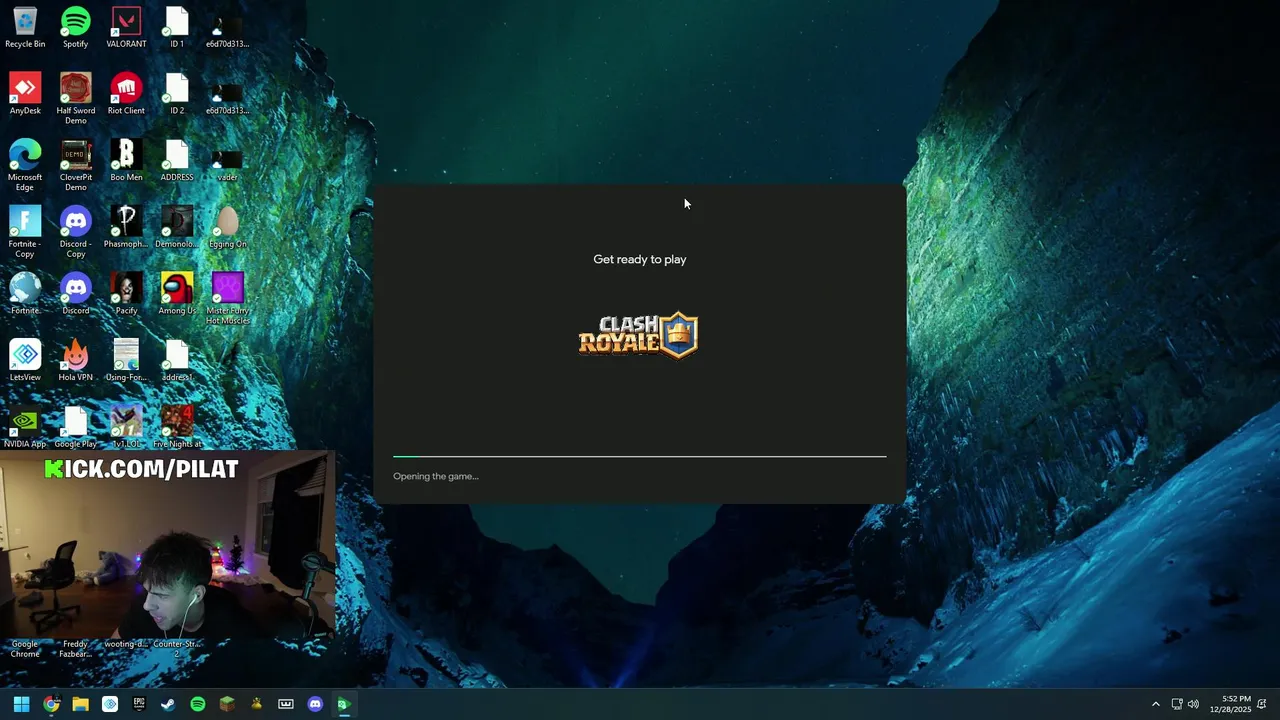Click the volume speaker tray icon

click(x=1193, y=704)
